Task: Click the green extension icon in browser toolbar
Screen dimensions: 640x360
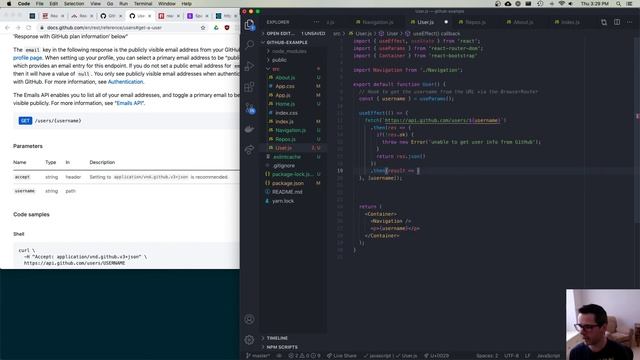Action: pyautogui.click(x=216, y=28)
